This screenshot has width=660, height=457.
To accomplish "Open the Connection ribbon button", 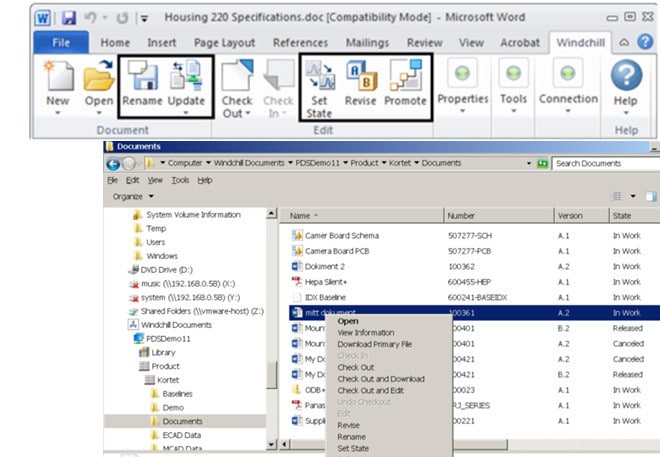I will coord(568,86).
